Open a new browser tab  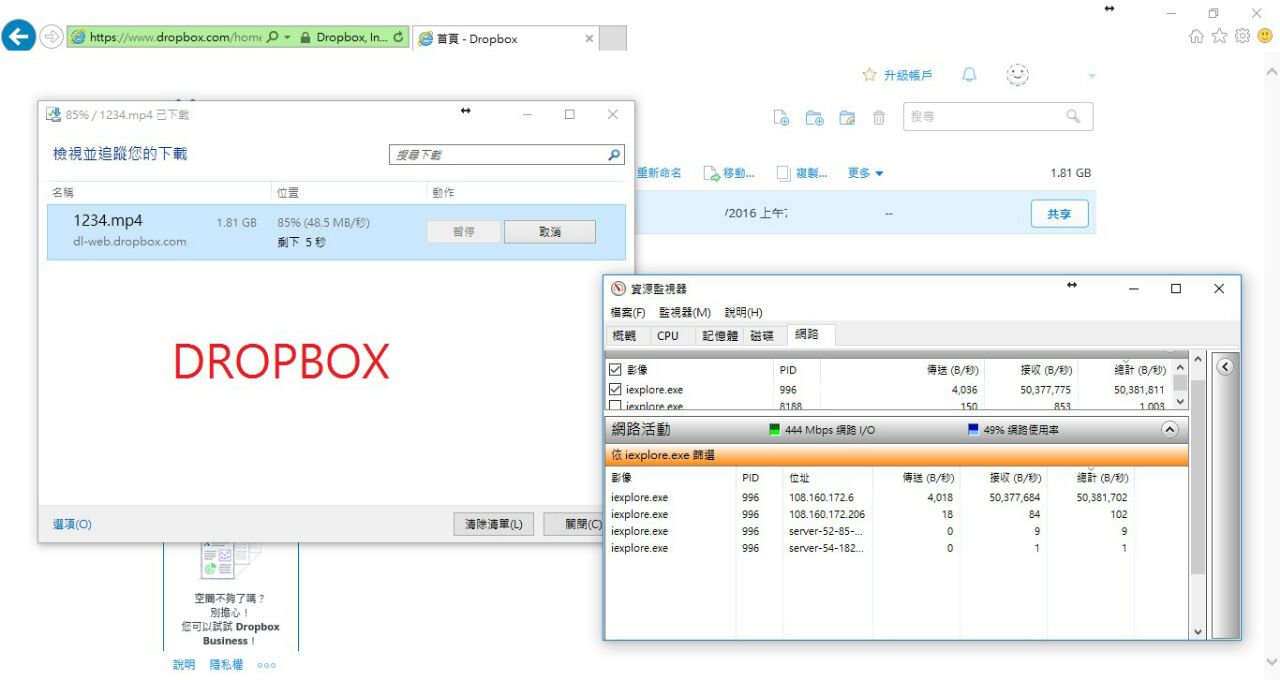(x=613, y=39)
